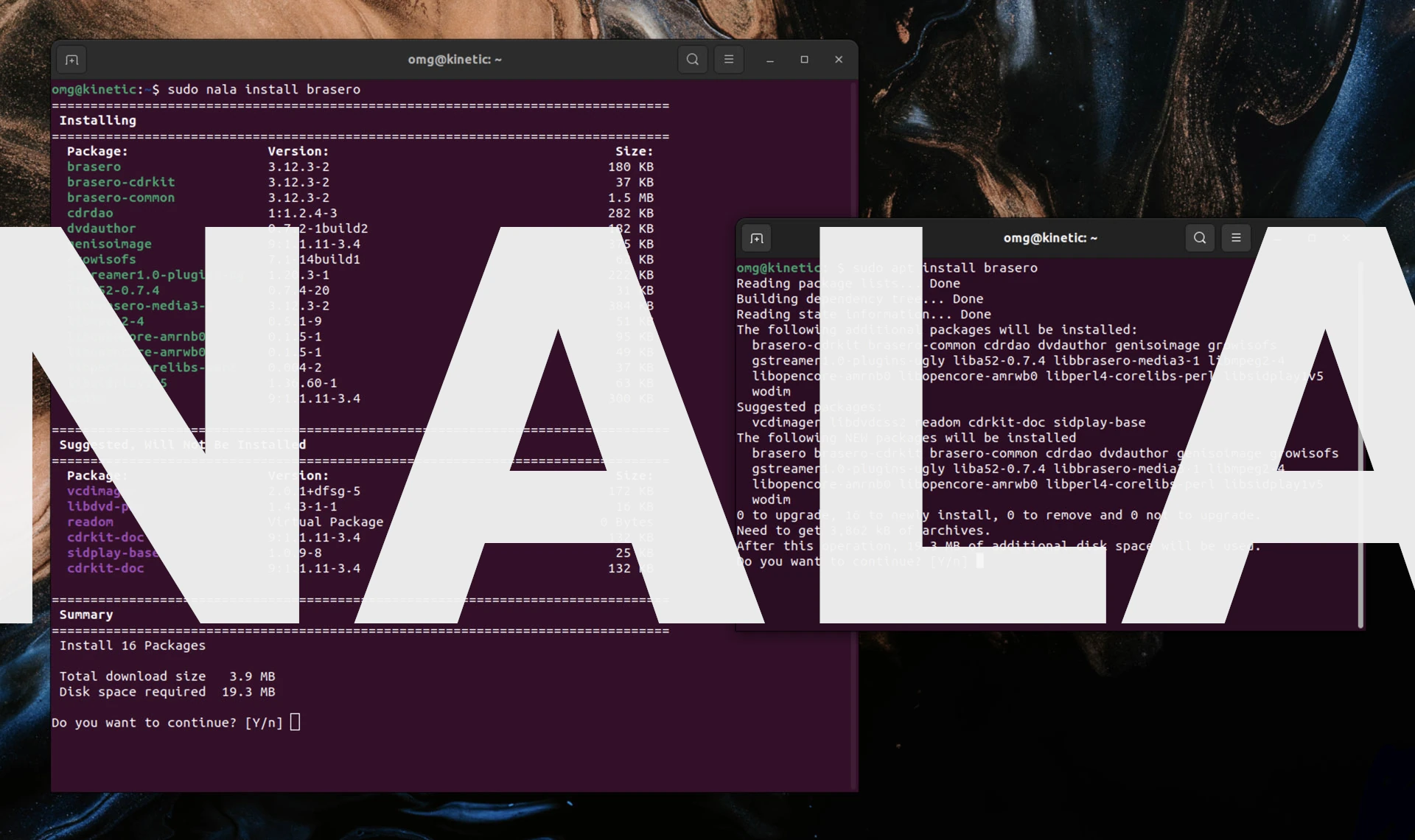Click 'Need to get' archives line in apt terminal
Screen dimensions: 1415x840
[x=864, y=531]
